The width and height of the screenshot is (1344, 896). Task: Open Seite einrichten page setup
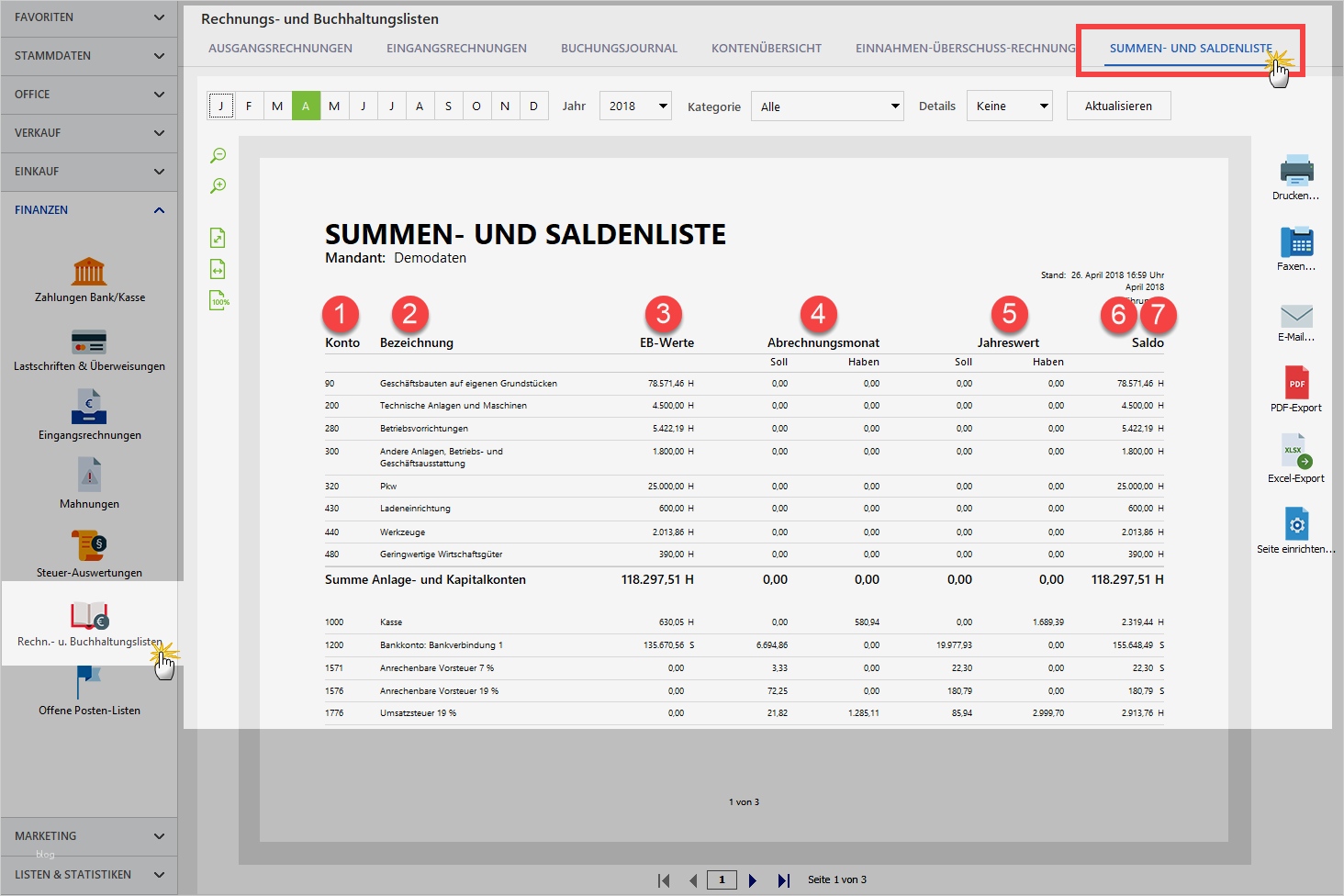(1296, 524)
